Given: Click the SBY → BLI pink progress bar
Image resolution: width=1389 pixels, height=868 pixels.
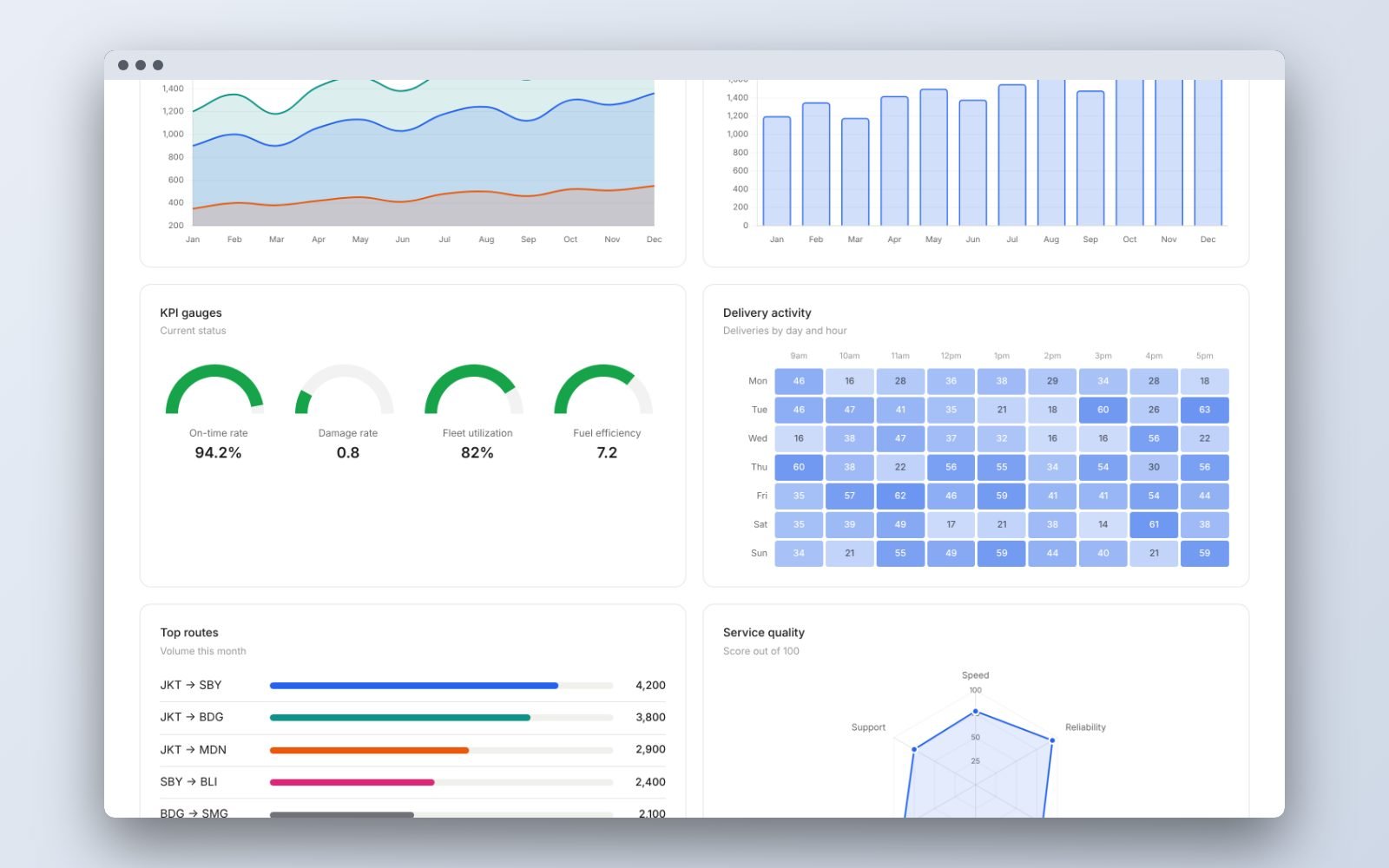Looking at the screenshot, I should (352, 782).
